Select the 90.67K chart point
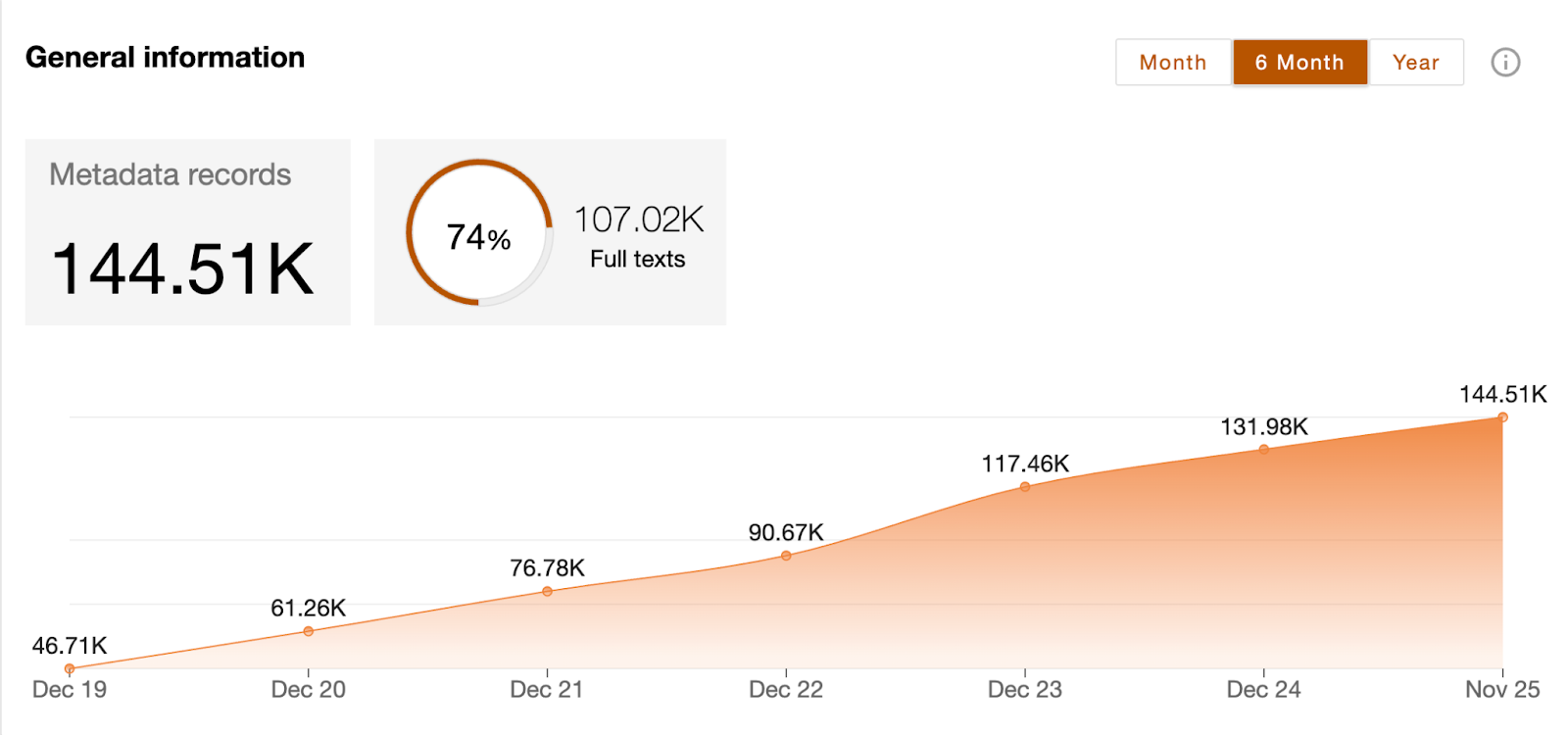1568x735 pixels. [786, 556]
